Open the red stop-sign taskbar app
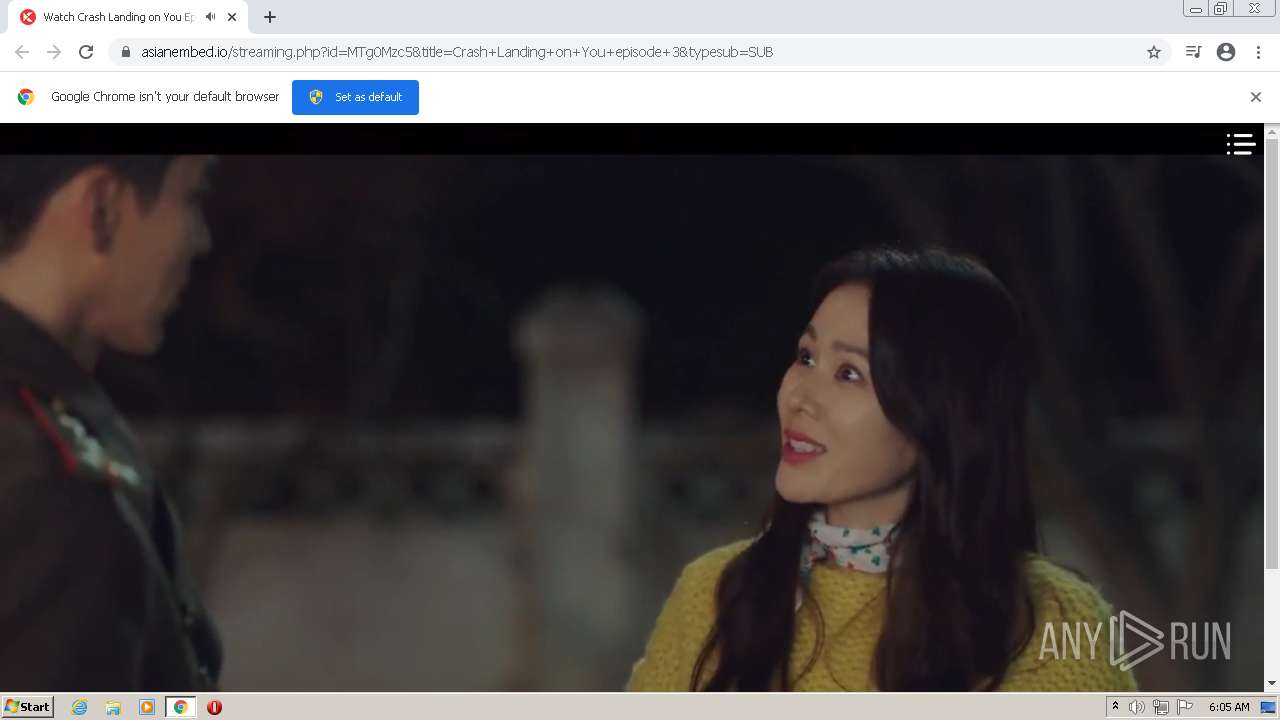 click(214, 707)
